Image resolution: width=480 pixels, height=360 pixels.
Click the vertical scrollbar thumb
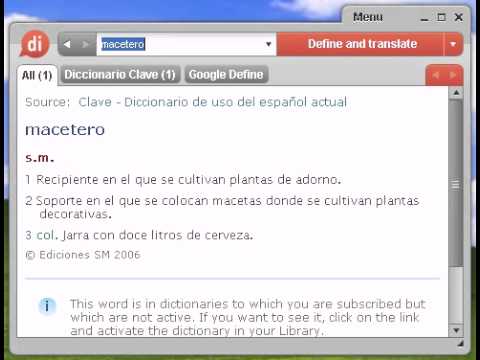click(456, 183)
